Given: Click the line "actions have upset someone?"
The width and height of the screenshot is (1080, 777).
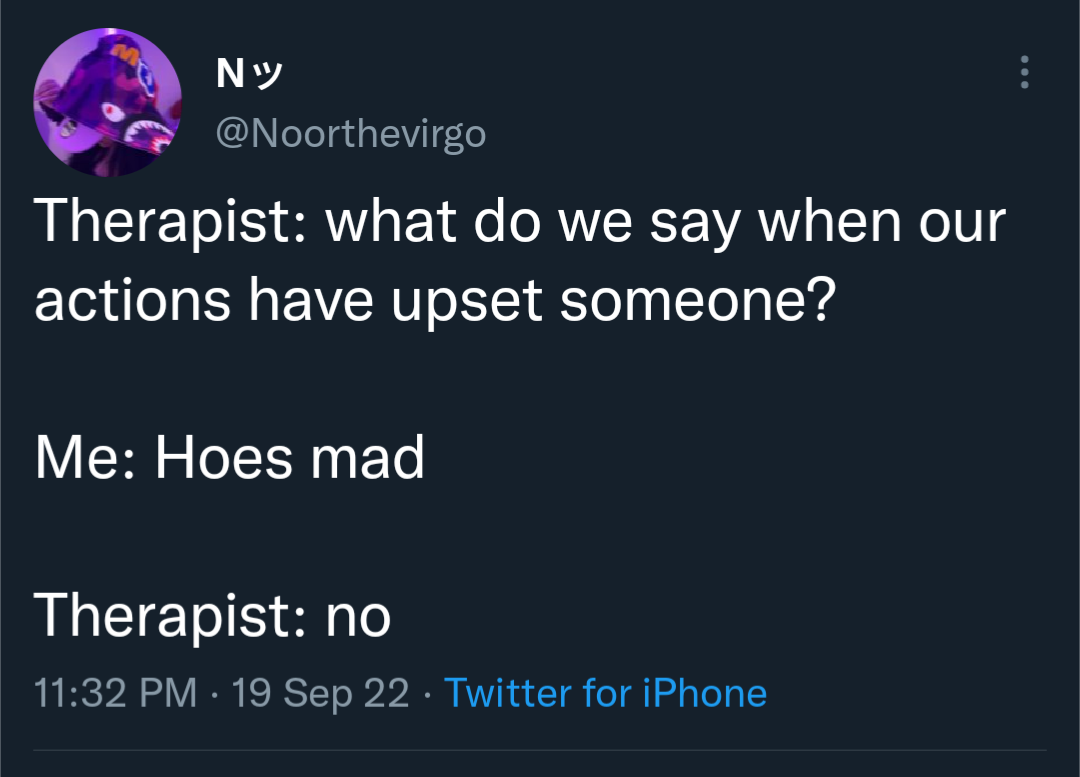Looking at the screenshot, I should 435,300.
